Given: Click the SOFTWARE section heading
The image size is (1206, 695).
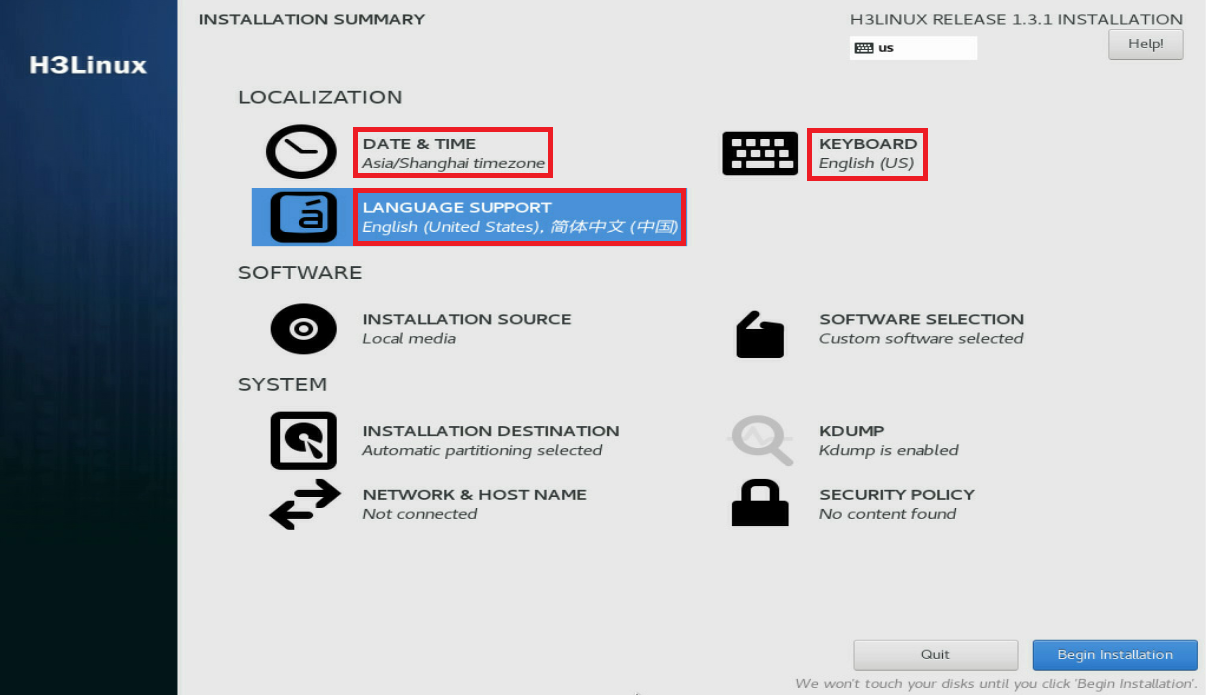Looking at the screenshot, I should point(300,273).
